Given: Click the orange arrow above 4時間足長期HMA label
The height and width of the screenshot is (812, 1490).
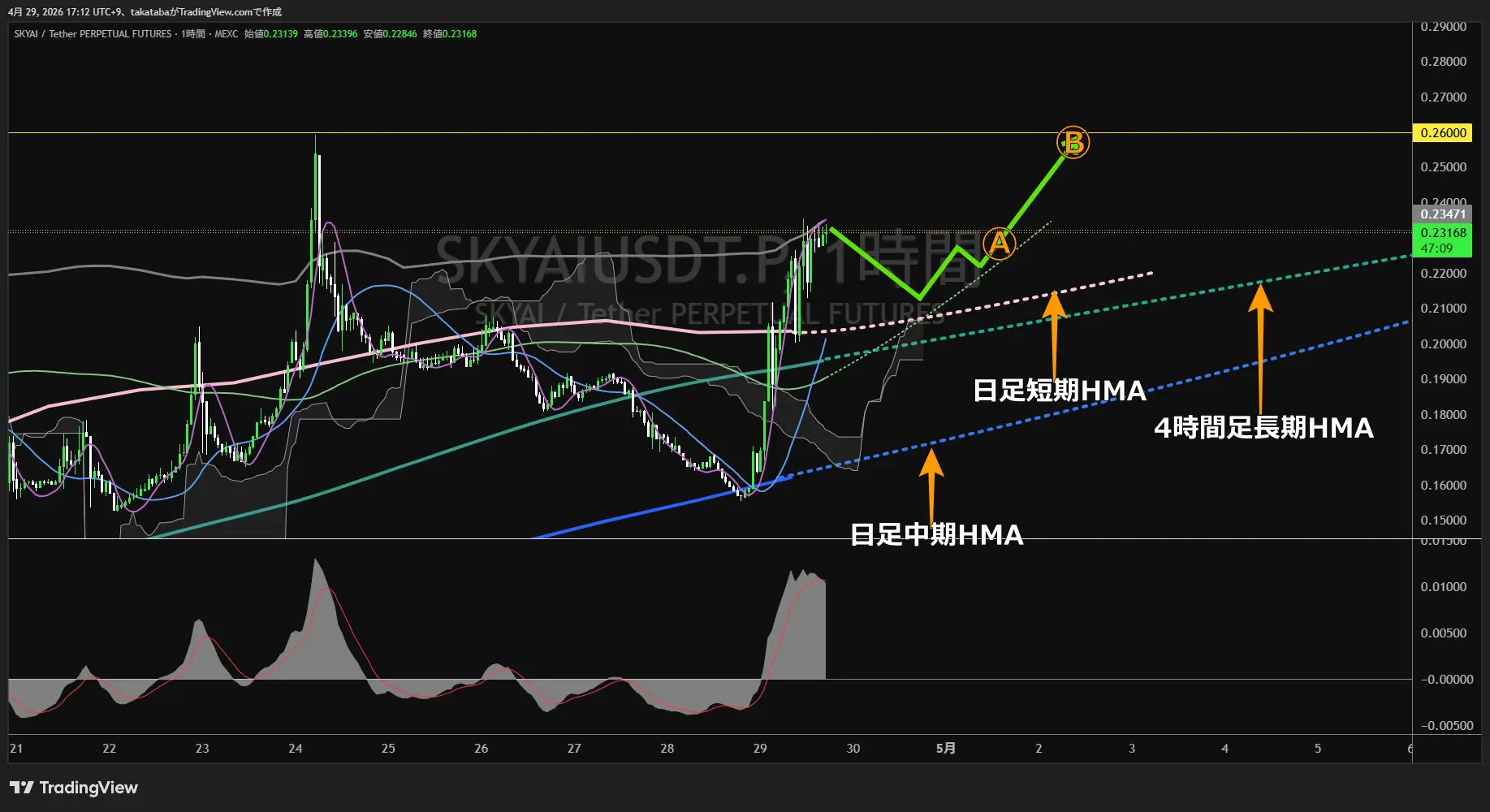Looking at the screenshot, I should pos(1260,341).
